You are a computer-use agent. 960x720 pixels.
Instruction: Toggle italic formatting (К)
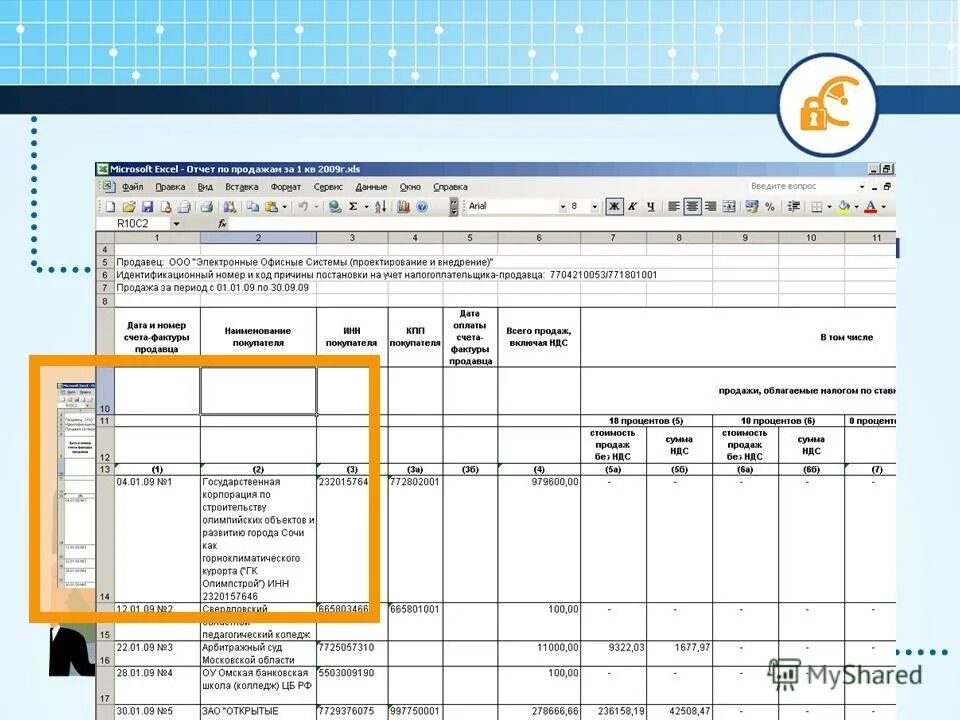630,206
